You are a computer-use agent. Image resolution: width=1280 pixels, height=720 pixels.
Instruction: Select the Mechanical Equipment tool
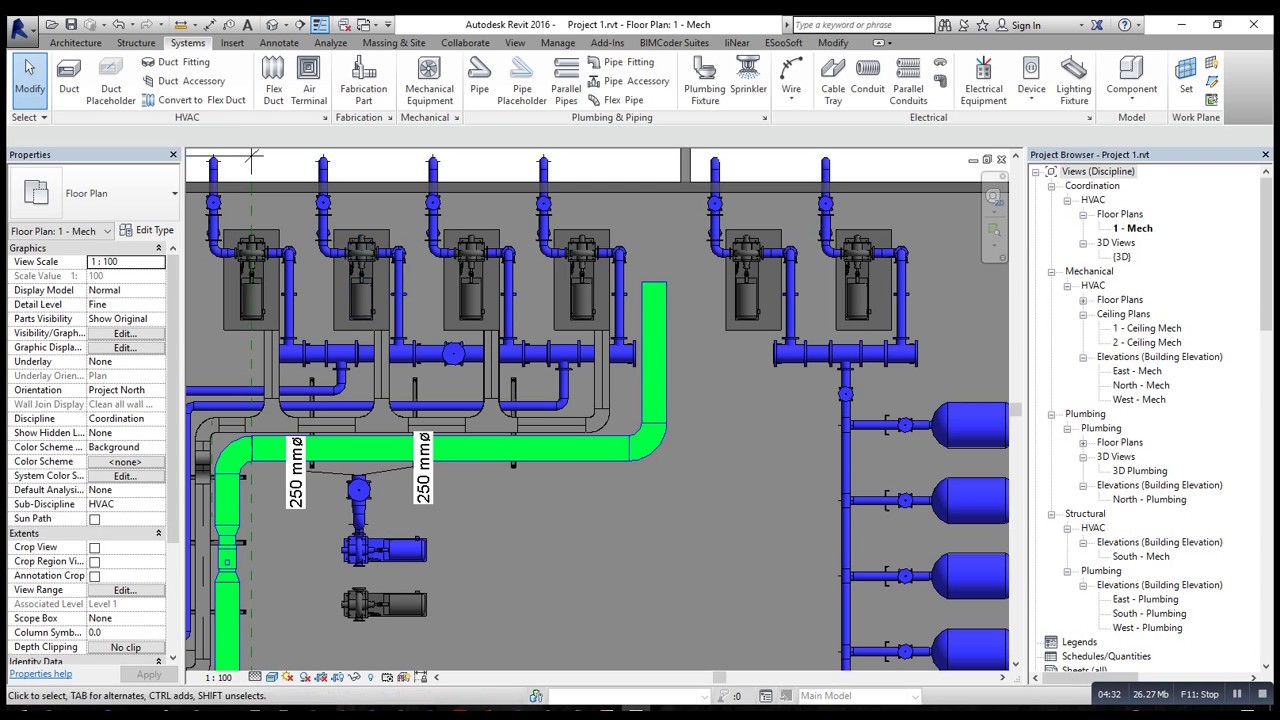(x=429, y=80)
